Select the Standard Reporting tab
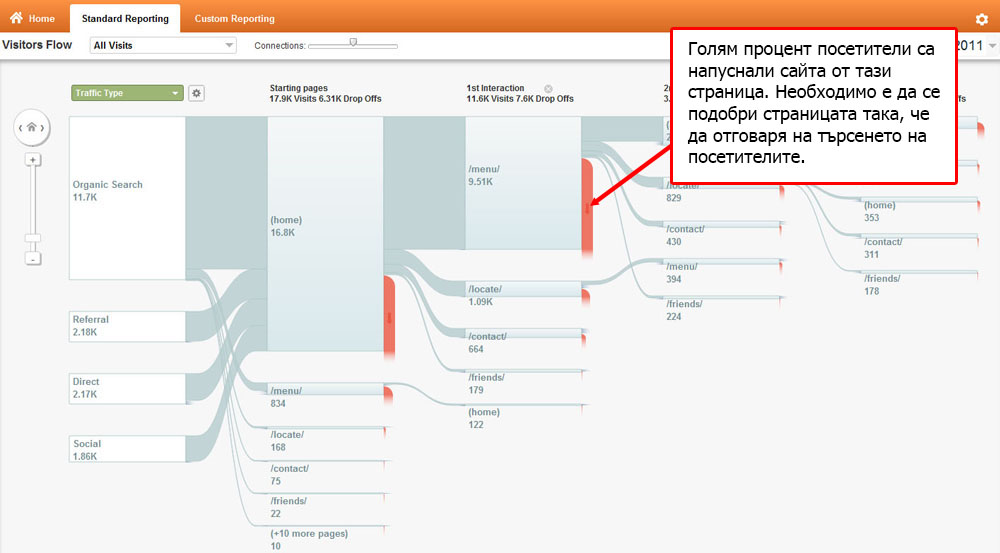 (x=125, y=18)
